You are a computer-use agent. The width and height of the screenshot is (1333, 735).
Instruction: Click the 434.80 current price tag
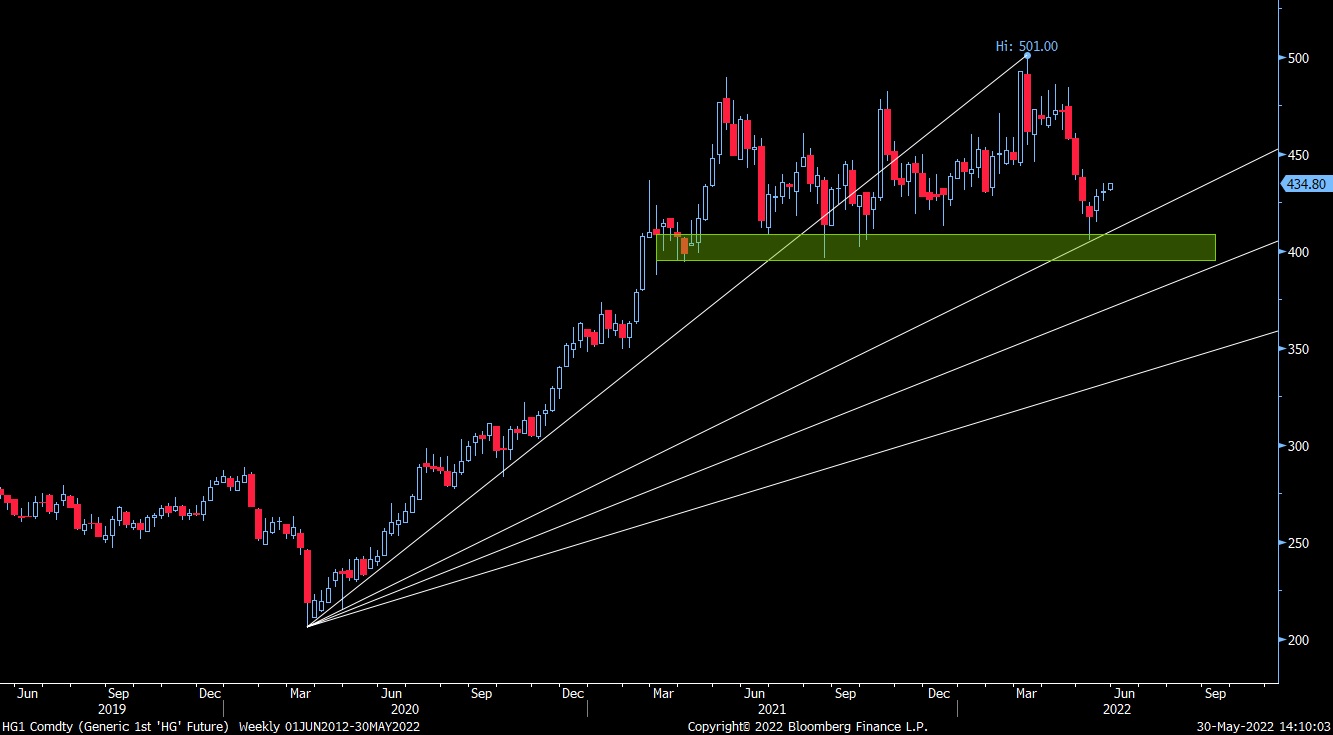coord(1306,184)
